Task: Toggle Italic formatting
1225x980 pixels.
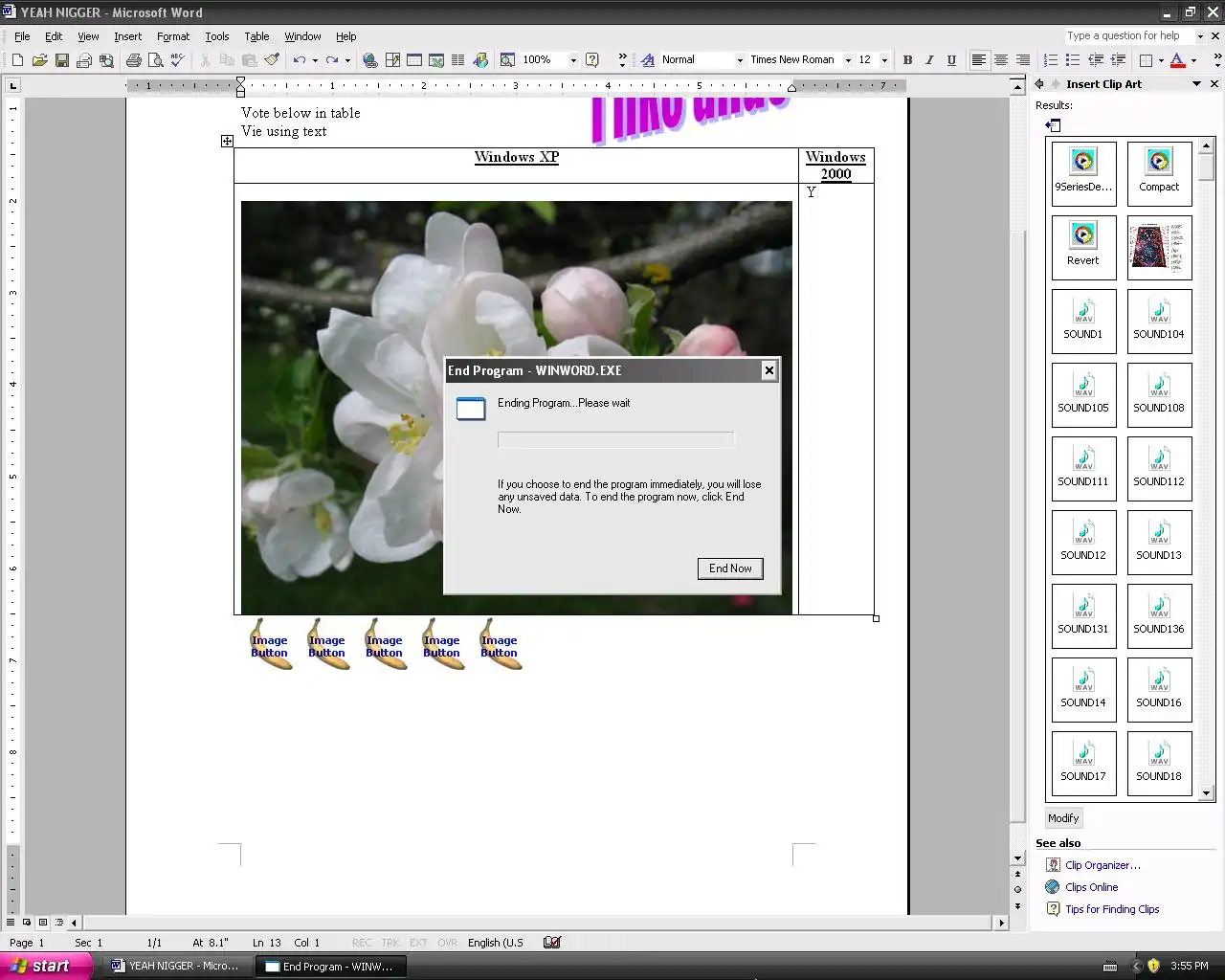Action: click(929, 60)
